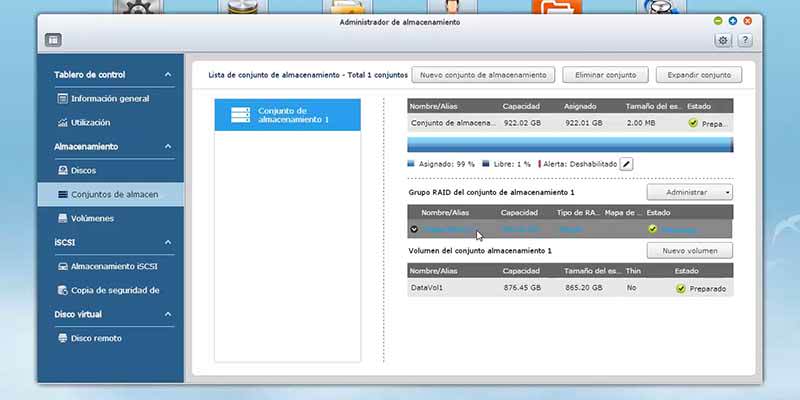Click the Alerta: Deshabilitado label
800x400 pixels.
click(x=580, y=164)
